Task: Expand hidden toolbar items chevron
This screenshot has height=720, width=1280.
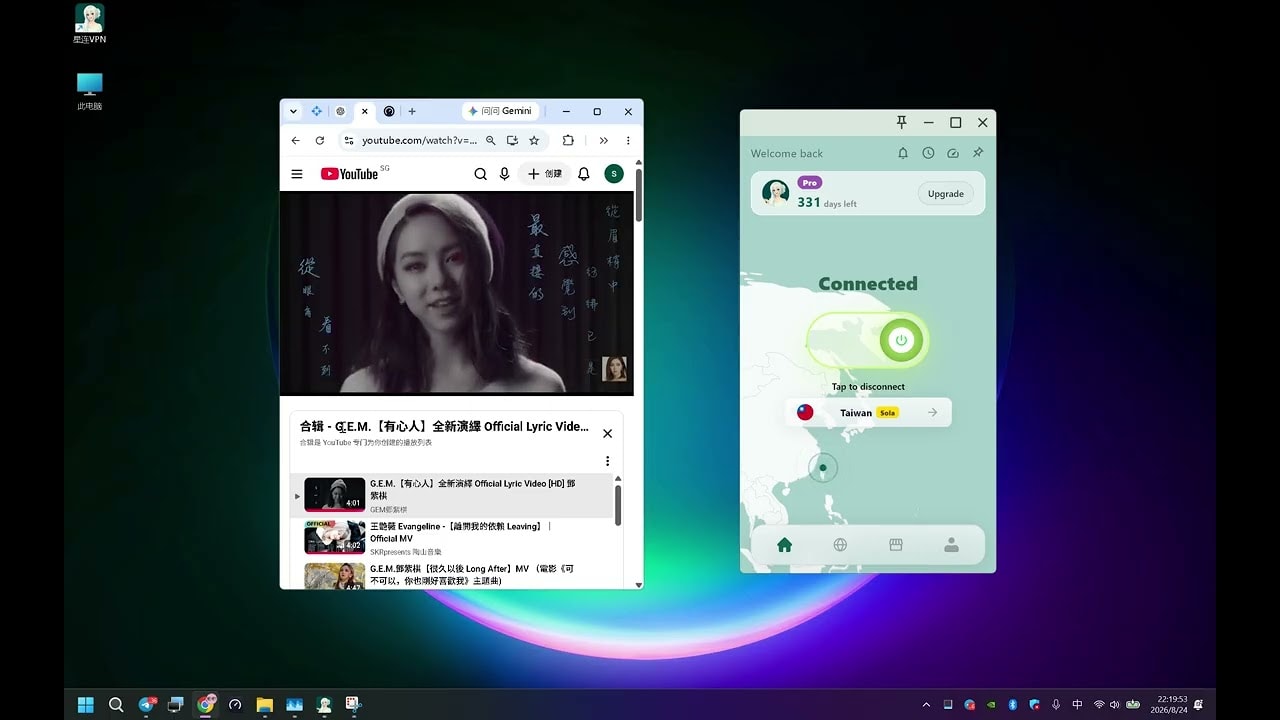Action: (603, 141)
